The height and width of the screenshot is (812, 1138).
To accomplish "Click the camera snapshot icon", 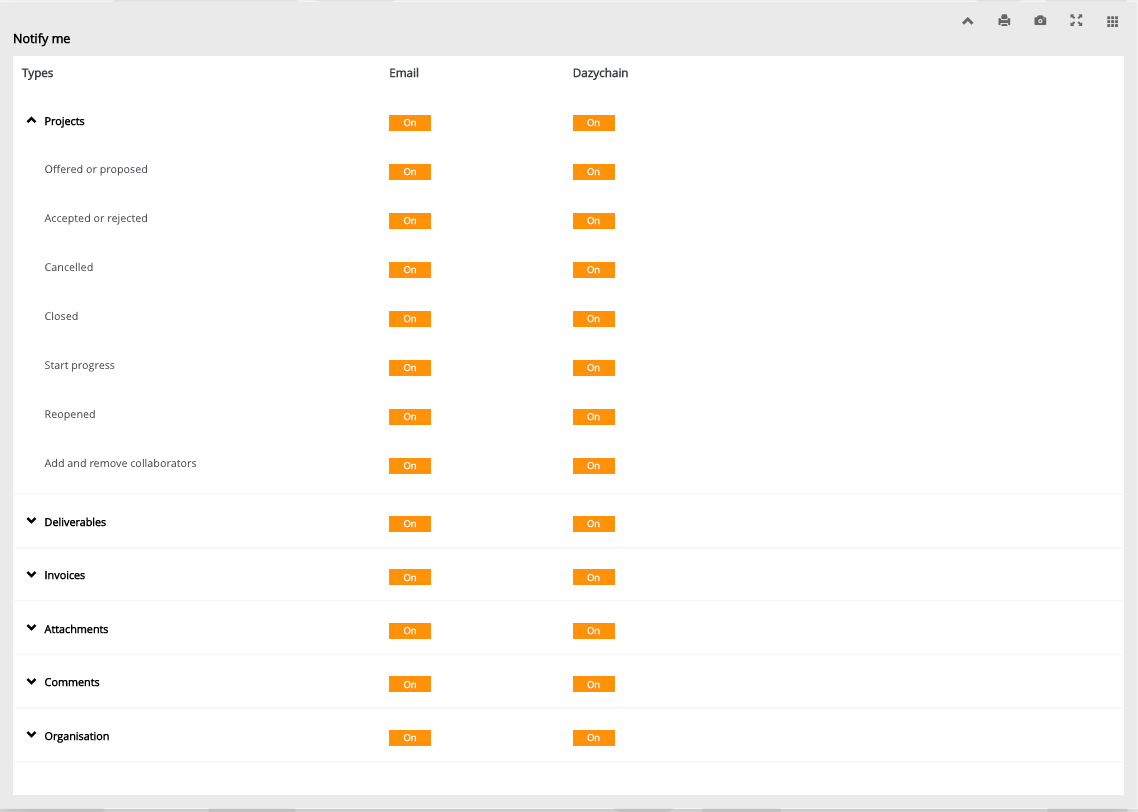I will click(x=1040, y=21).
